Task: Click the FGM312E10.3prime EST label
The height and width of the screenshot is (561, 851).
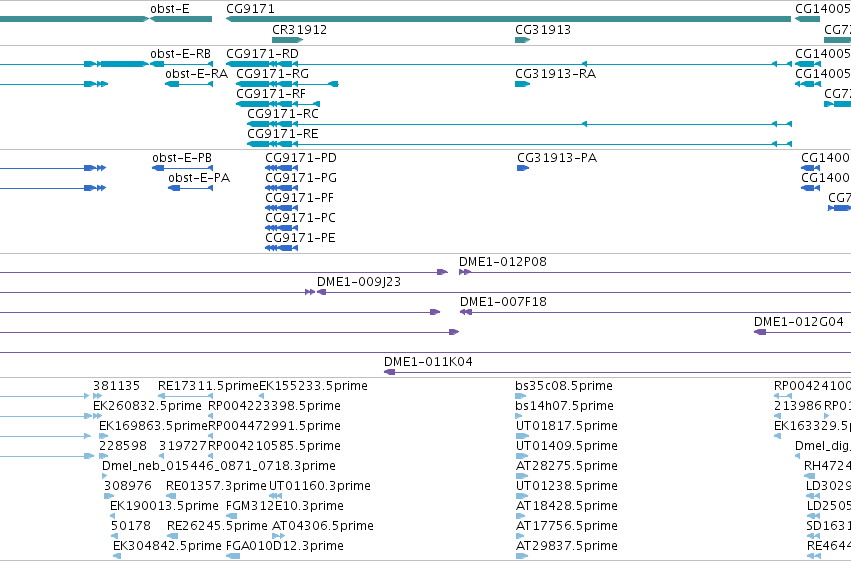Action: coord(285,507)
